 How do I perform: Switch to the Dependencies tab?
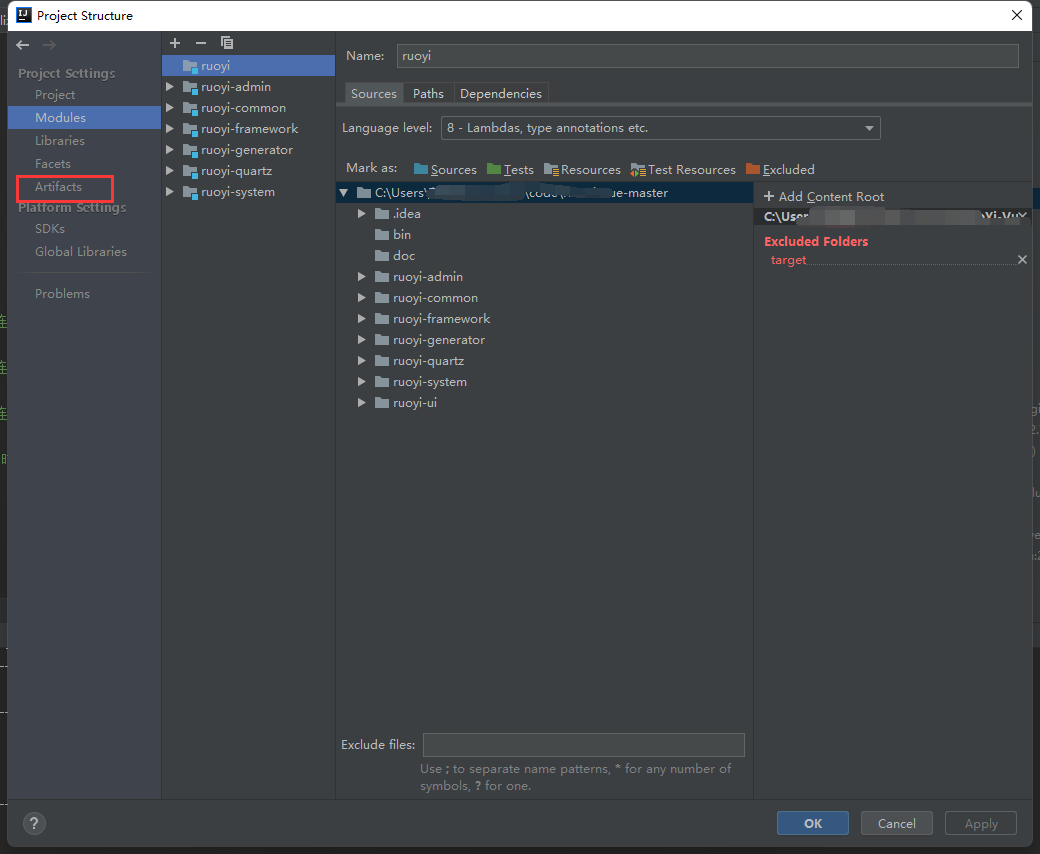(x=501, y=93)
